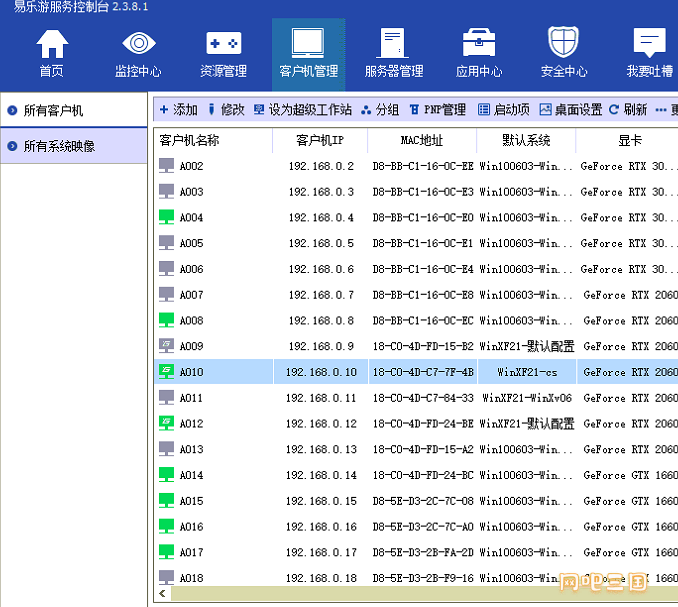Open the 启动项 toolbar option
Viewport: 678px width, 607px height.
point(504,110)
